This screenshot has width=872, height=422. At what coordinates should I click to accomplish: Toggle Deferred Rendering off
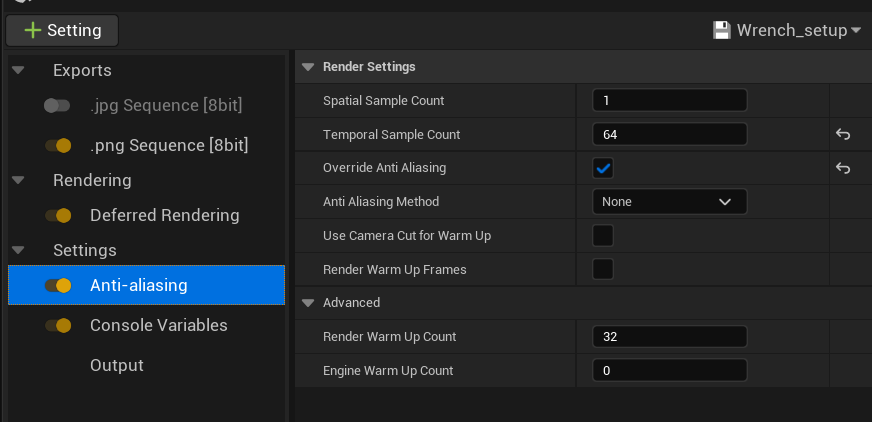[57, 215]
